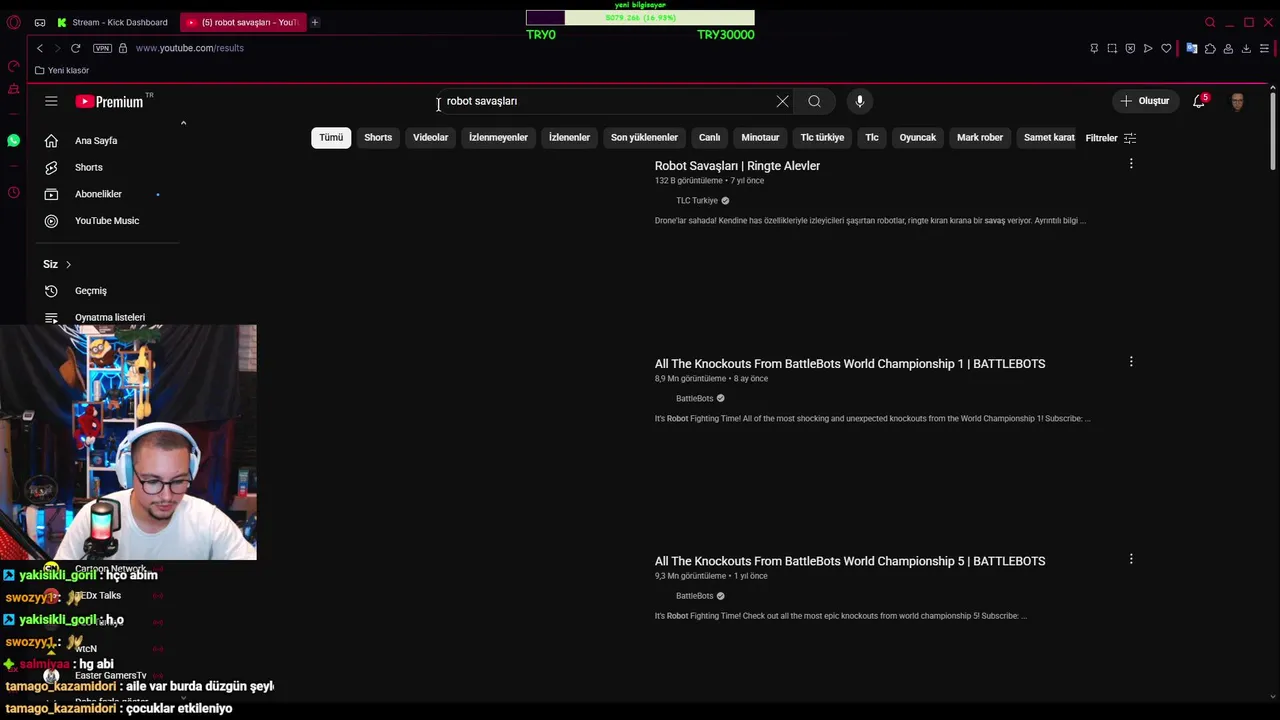
Task: Open more options for Championship 5 video
Action: [x=1131, y=559]
